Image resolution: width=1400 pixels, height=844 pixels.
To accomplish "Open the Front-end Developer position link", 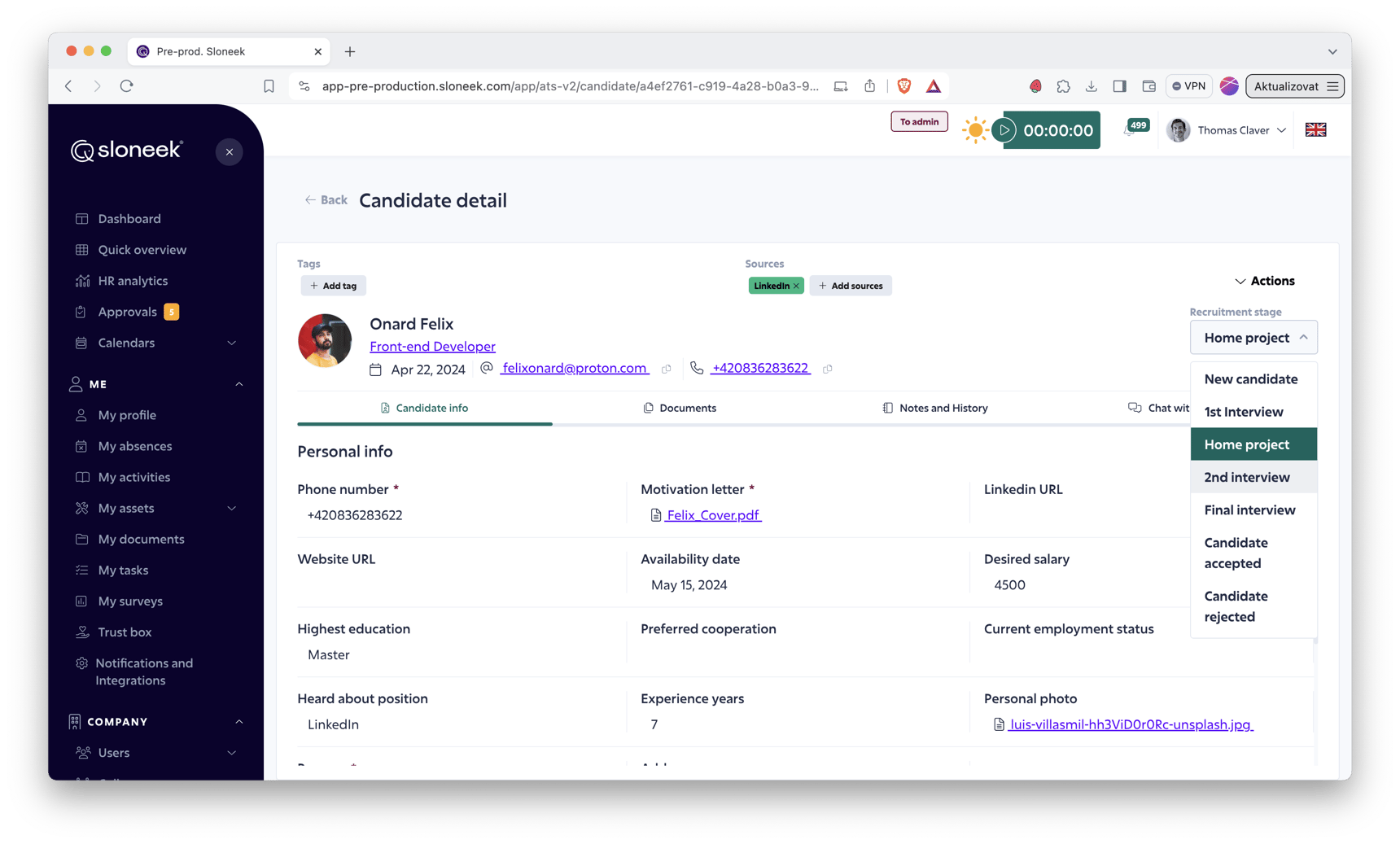I will [x=432, y=347].
